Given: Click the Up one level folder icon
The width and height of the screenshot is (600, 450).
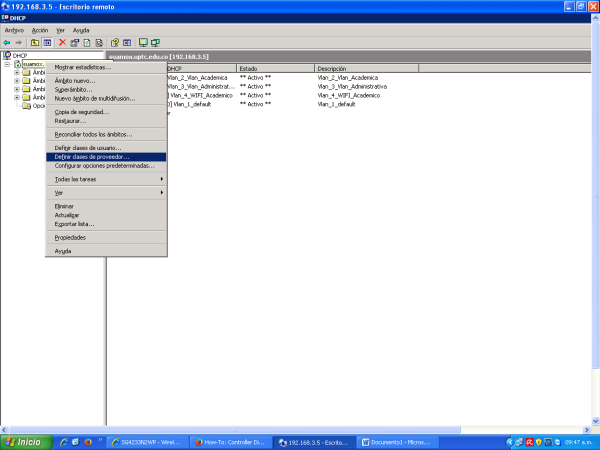Looking at the screenshot, I should pyautogui.click(x=35, y=42).
